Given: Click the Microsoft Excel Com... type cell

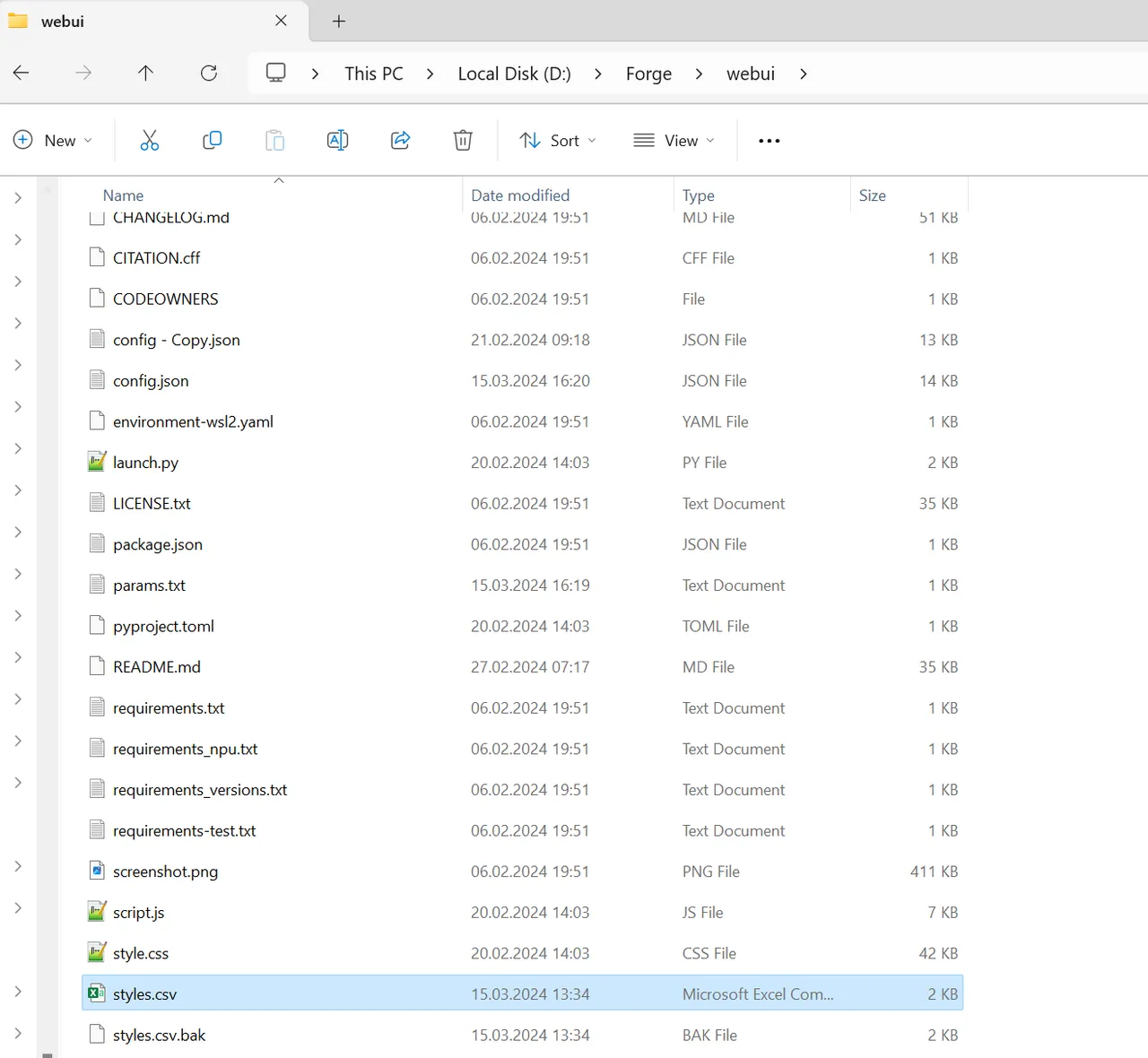Looking at the screenshot, I should click(x=758, y=994).
